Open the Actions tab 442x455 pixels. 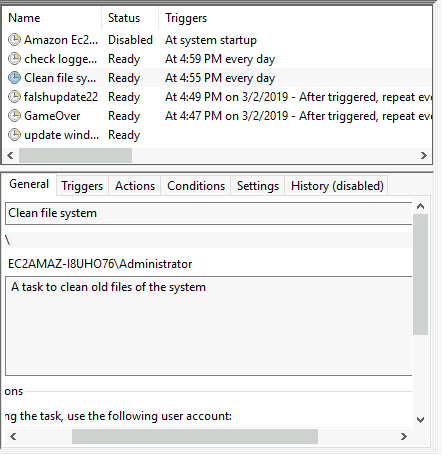click(135, 186)
